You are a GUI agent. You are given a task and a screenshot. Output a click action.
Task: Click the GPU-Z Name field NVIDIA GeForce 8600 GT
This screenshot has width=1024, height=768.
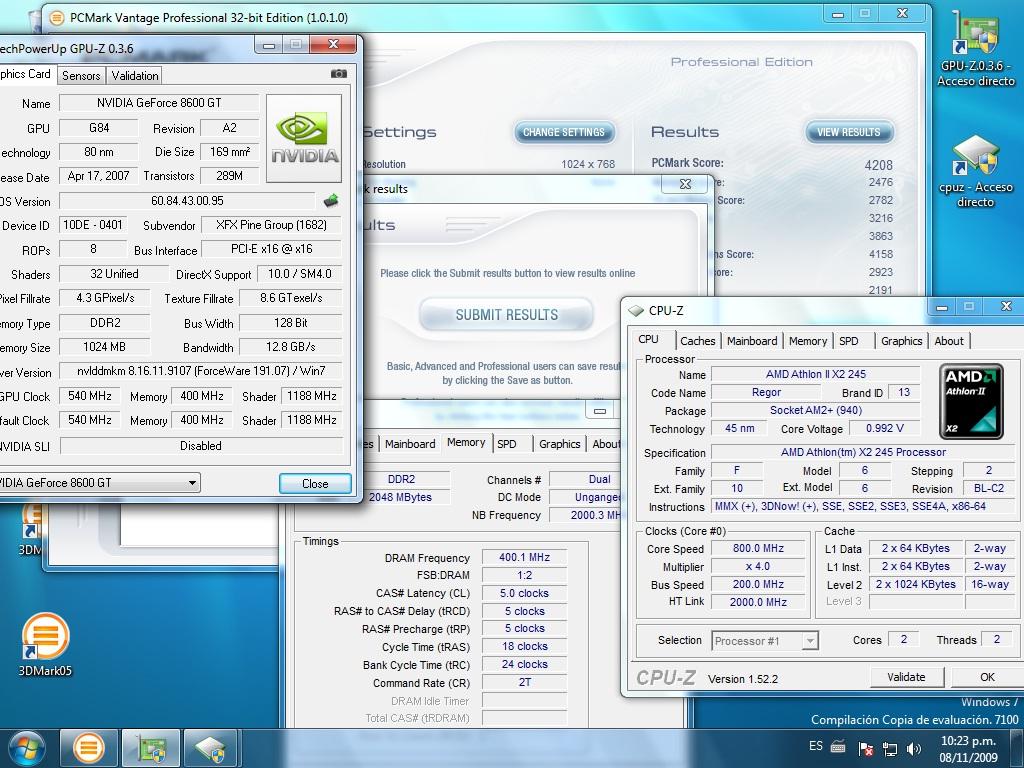pyautogui.click(x=159, y=103)
